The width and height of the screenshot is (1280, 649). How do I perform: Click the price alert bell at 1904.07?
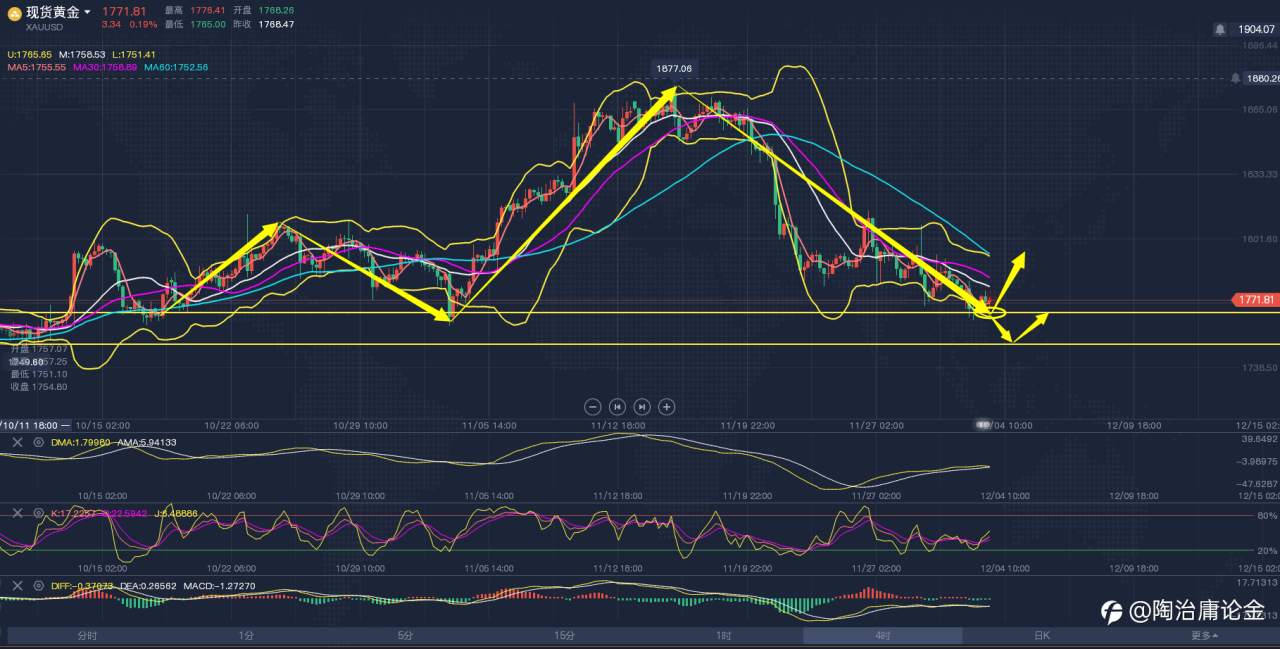point(1220,30)
